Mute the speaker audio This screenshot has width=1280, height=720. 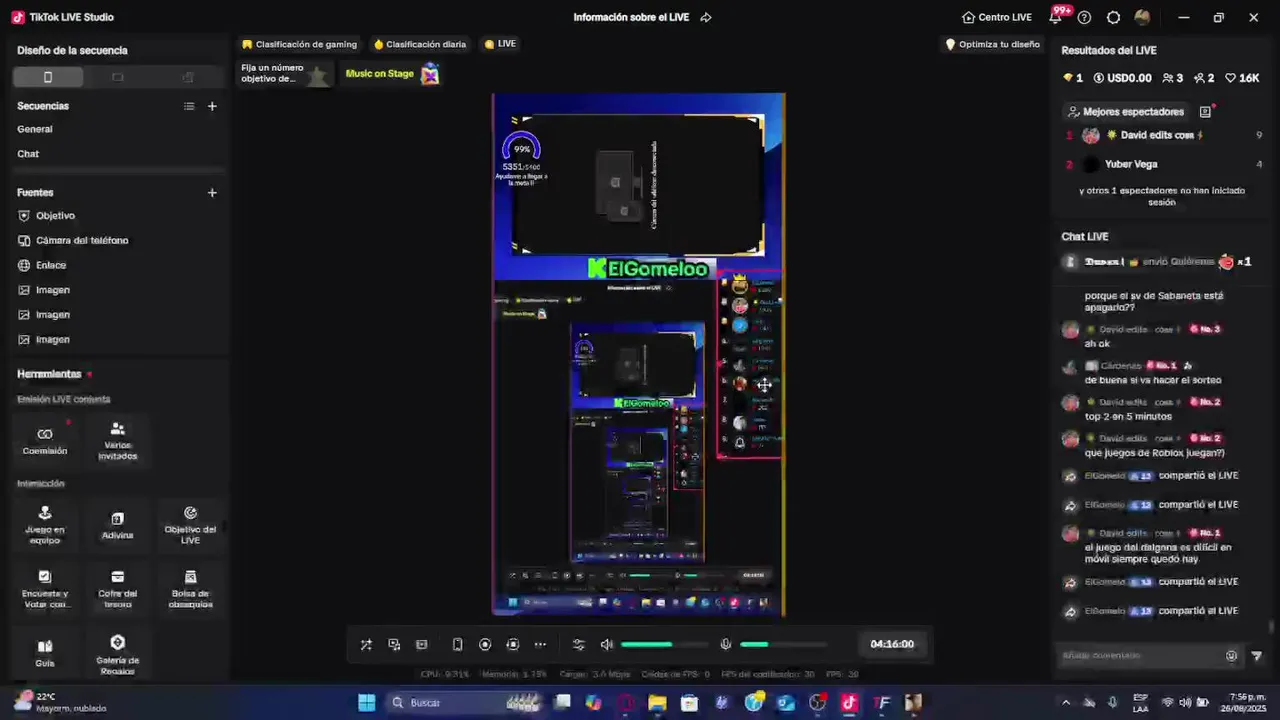[606, 645]
